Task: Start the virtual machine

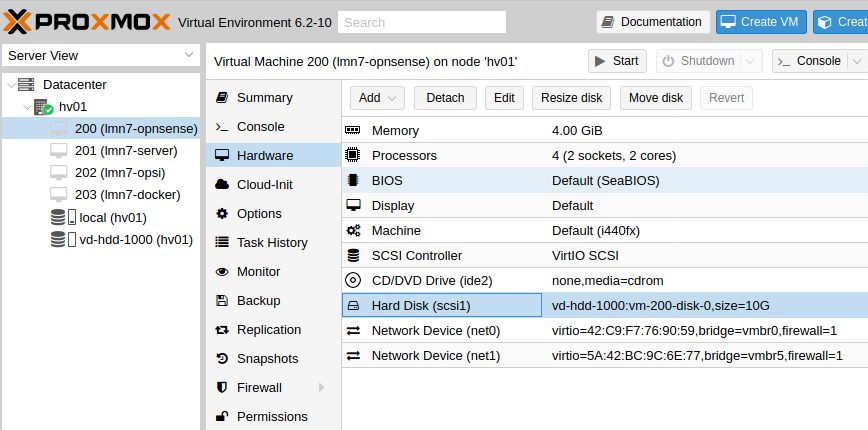Action: (617, 61)
